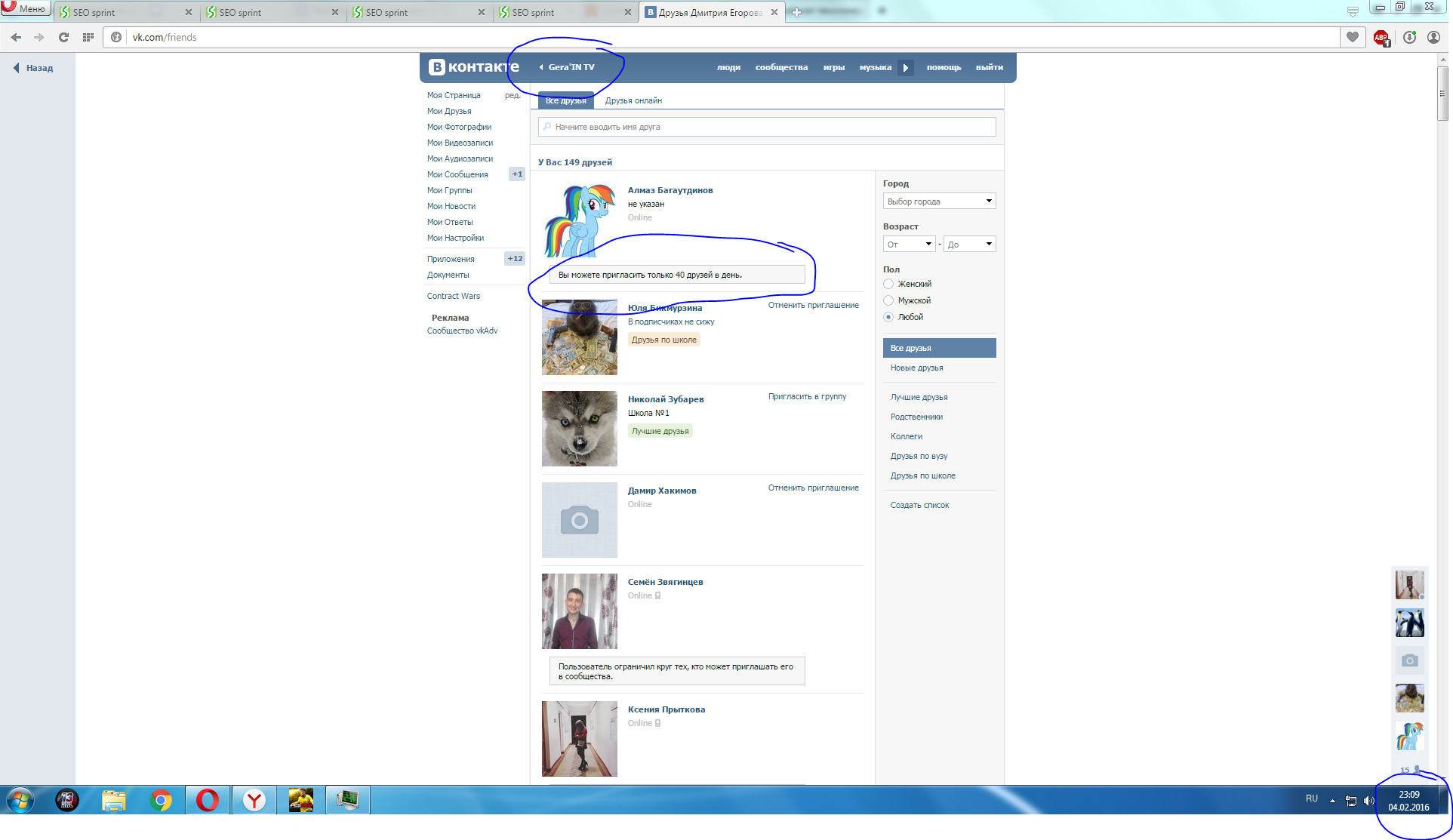Open Мои Сообщения in the left menu
The width and height of the screenshot is (1453, 840).
[457, 174]
